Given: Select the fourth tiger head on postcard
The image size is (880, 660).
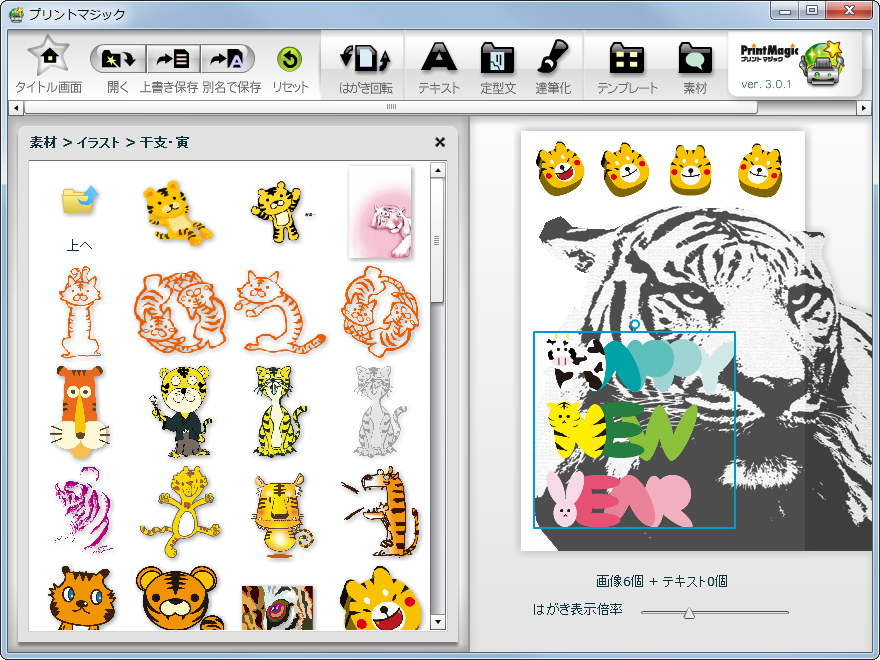Looking at the screenshot, I should pyautogui.click(x=759, y=170).
